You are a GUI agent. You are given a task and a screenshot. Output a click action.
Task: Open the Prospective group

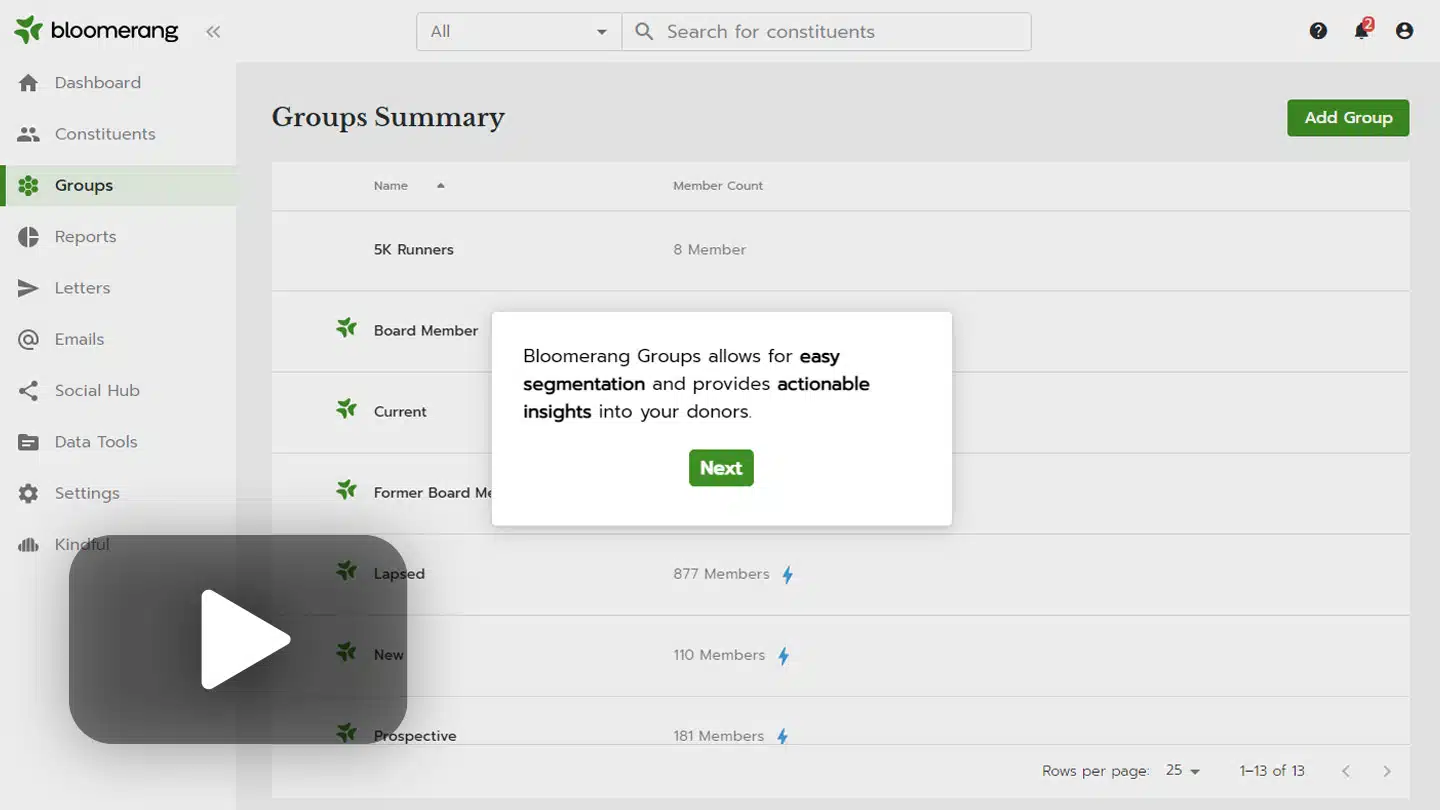click(x=415, y=736)
